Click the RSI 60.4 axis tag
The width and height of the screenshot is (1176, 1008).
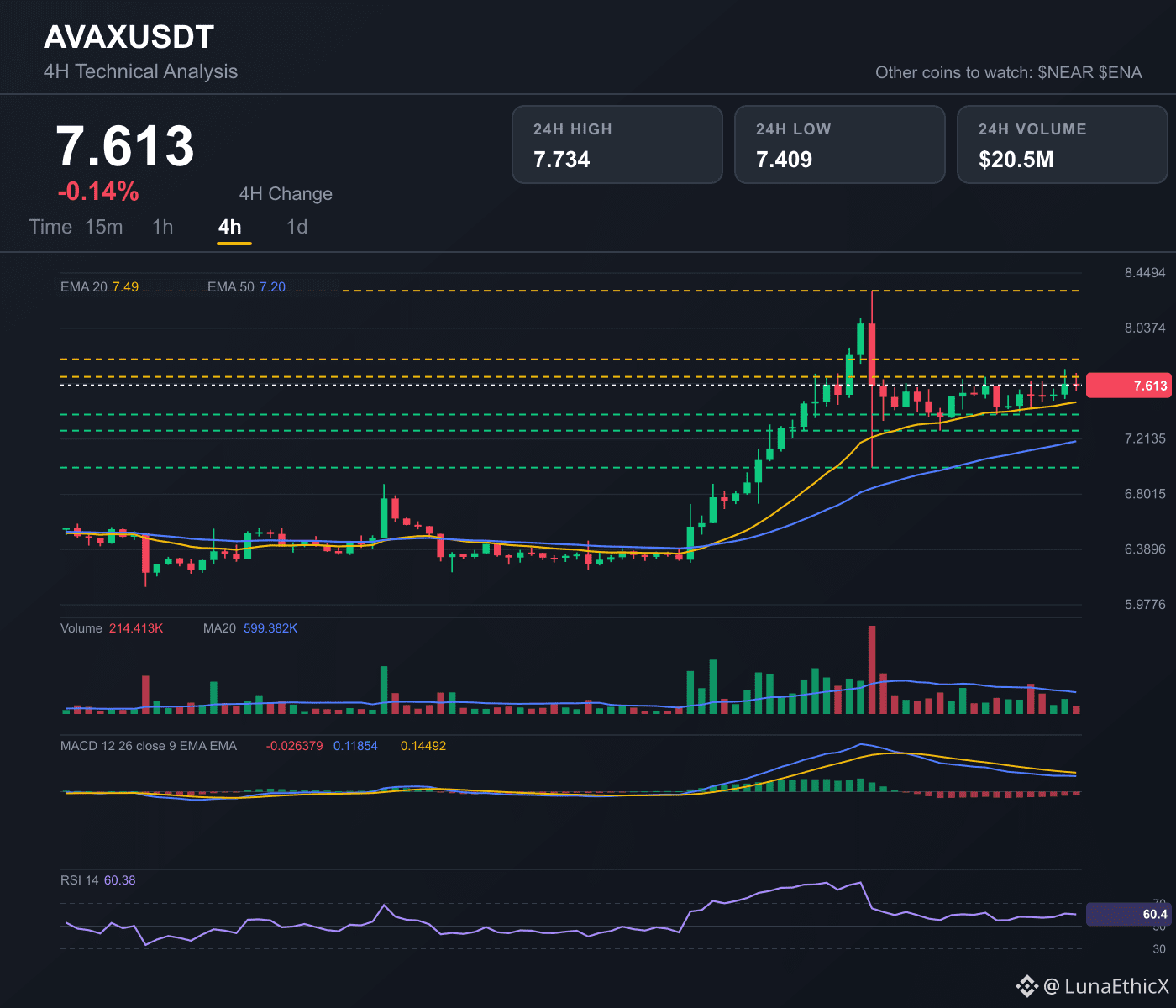coord(1128,914)
